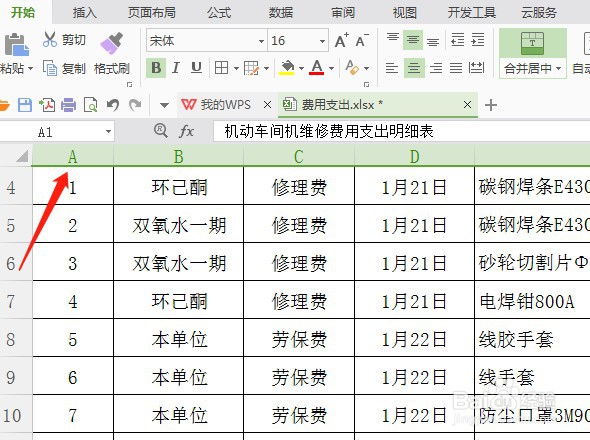Image resolution: width=590 pixels, height=440 pixels.
Task: Toggle Italic formatting
Action: pos(175,68)
